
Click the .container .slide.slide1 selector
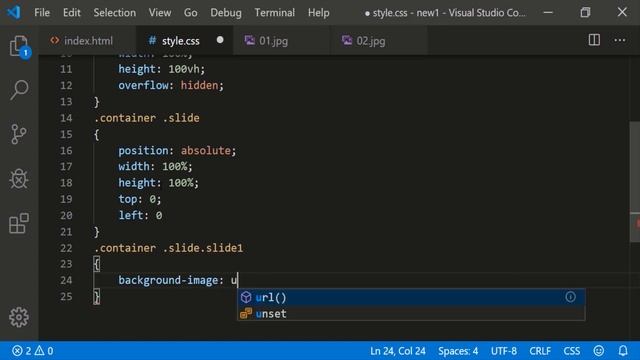pyautogui.click(x=169, y=248)
